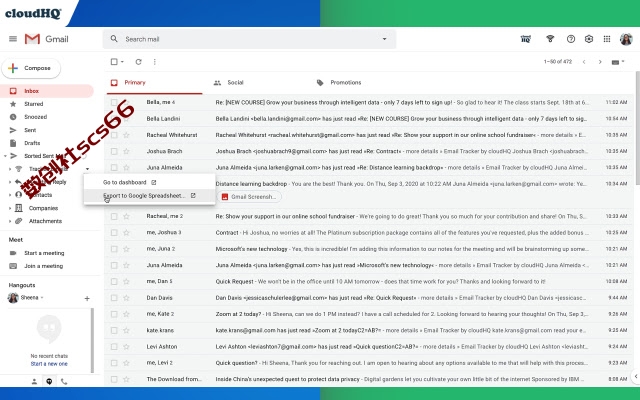Screen dimensions: 640x400
Task: Select the Juna Almeida Distance learning checkbox
Action: pyautogui.click(x=114, y=167)
